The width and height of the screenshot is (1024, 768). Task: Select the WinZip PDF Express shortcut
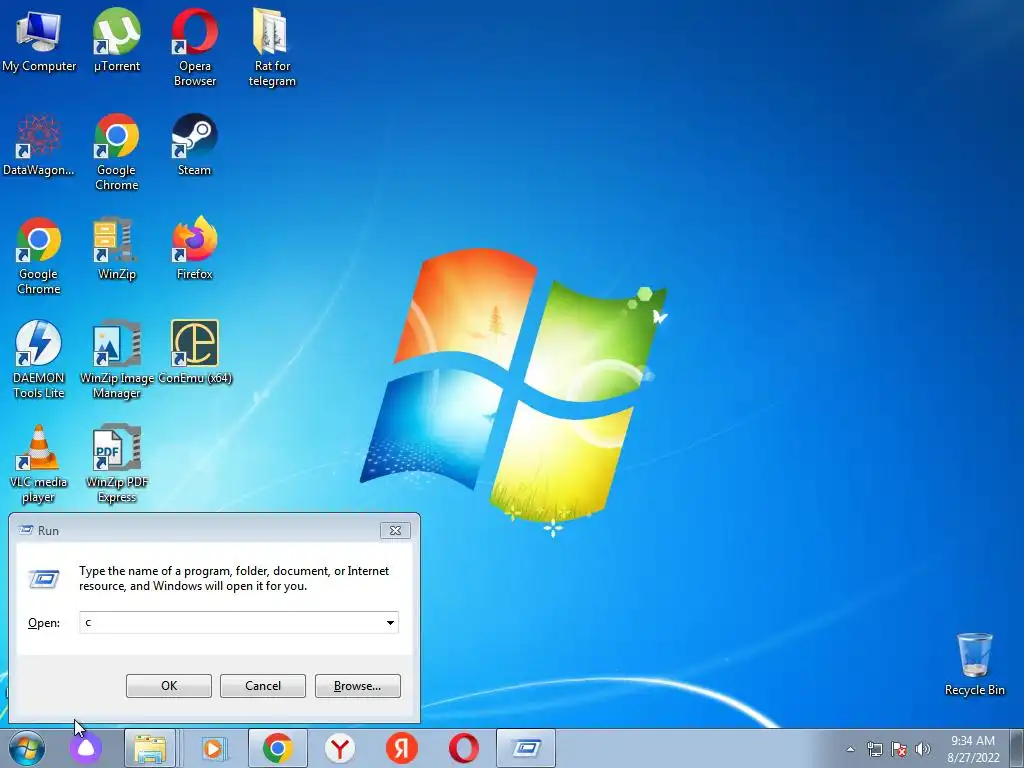pos(116,464)
